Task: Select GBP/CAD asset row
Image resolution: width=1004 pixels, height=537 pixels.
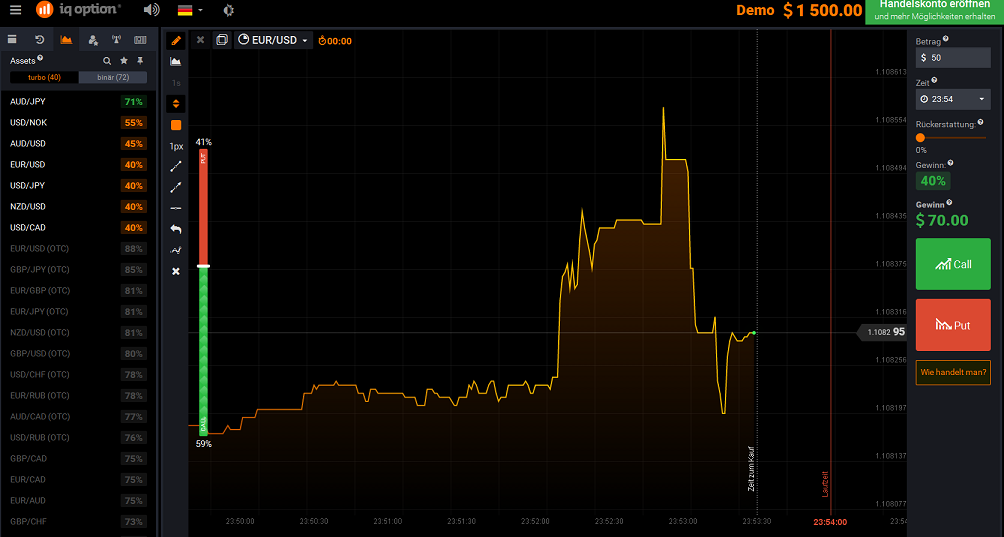Action: 78,458
